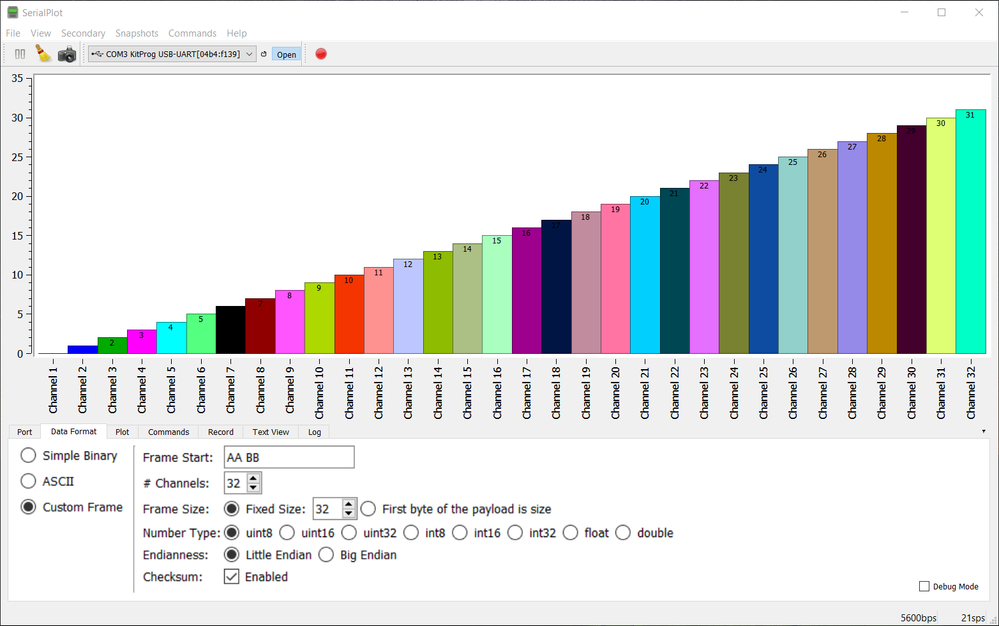
Task: Switch endianness to Big Endian
Action: pyautogui.click(x=327, y=555)
